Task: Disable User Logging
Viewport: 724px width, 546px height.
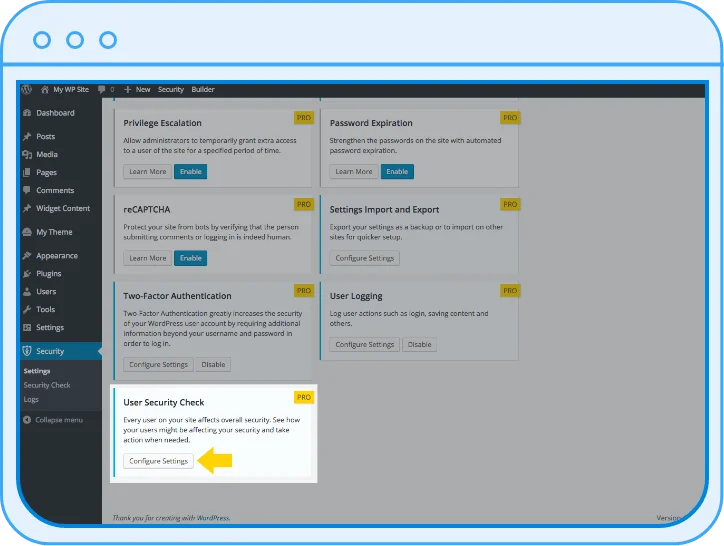Action: [419, 344]
